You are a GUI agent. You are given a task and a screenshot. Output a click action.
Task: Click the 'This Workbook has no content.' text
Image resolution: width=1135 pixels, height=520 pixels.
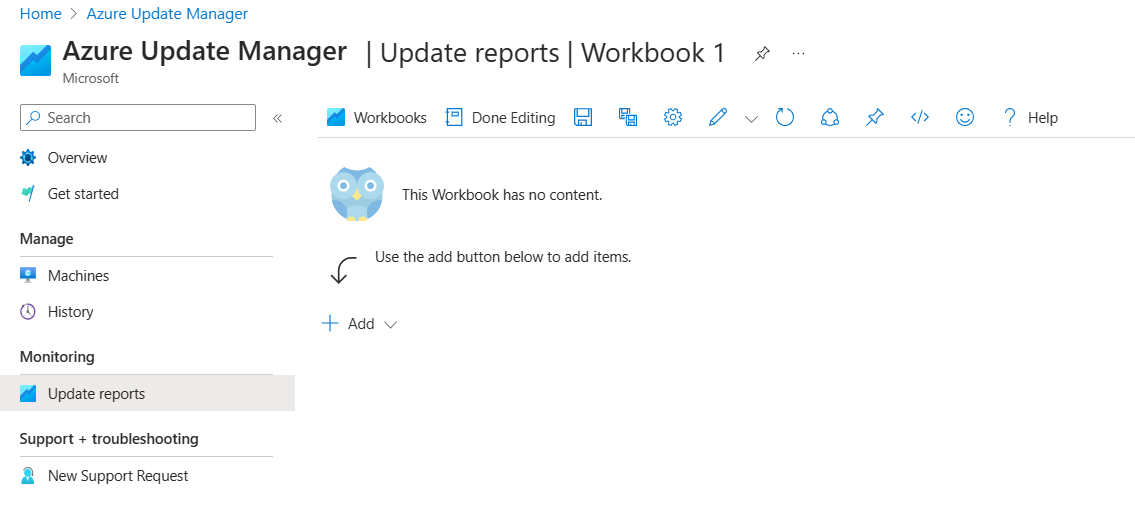coord(502,195)
